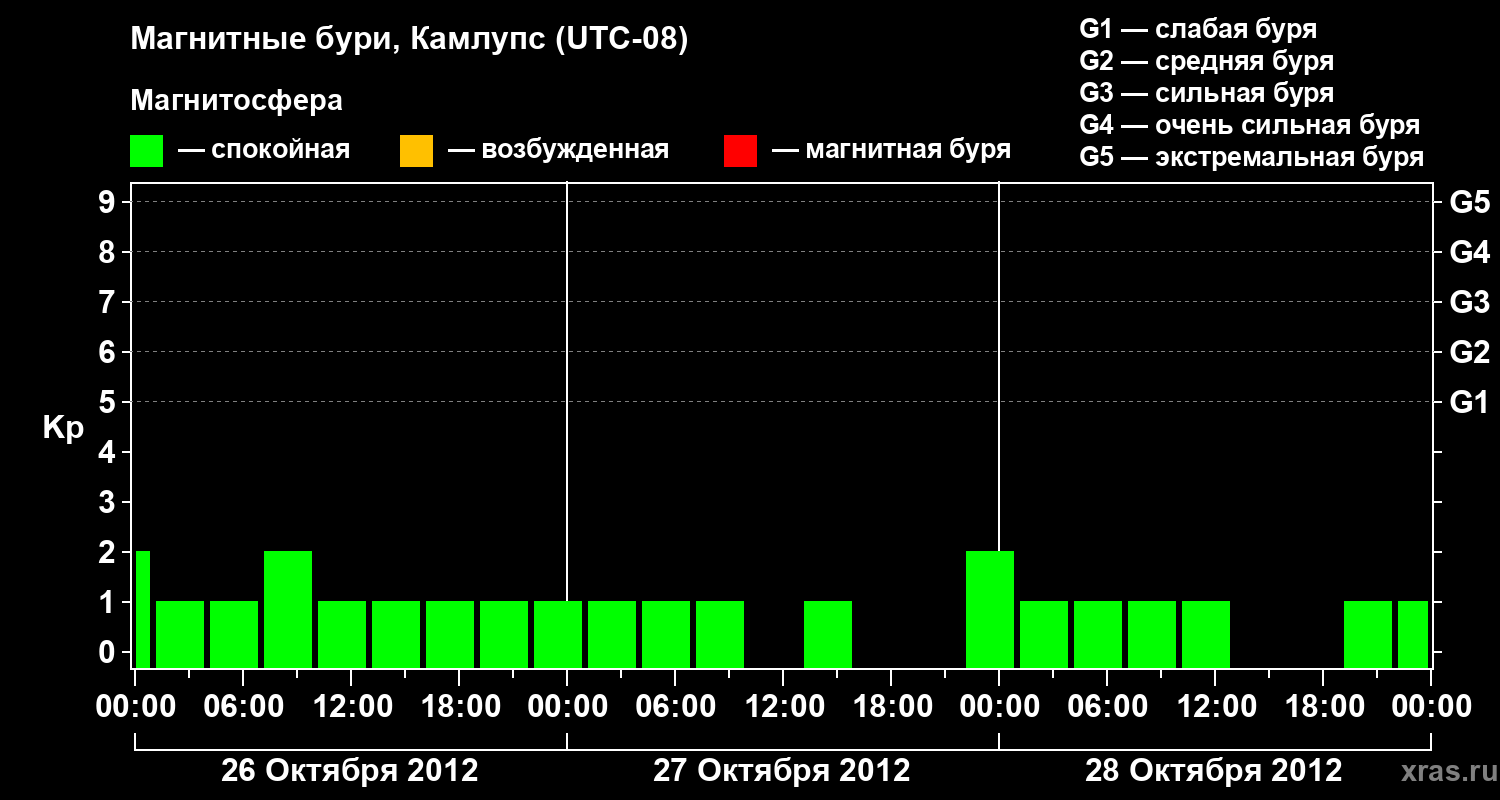Click the isolated Kp 1 bar after 12:00 on 27 October
Screen dimensions: 1500x800
point(828,634)
